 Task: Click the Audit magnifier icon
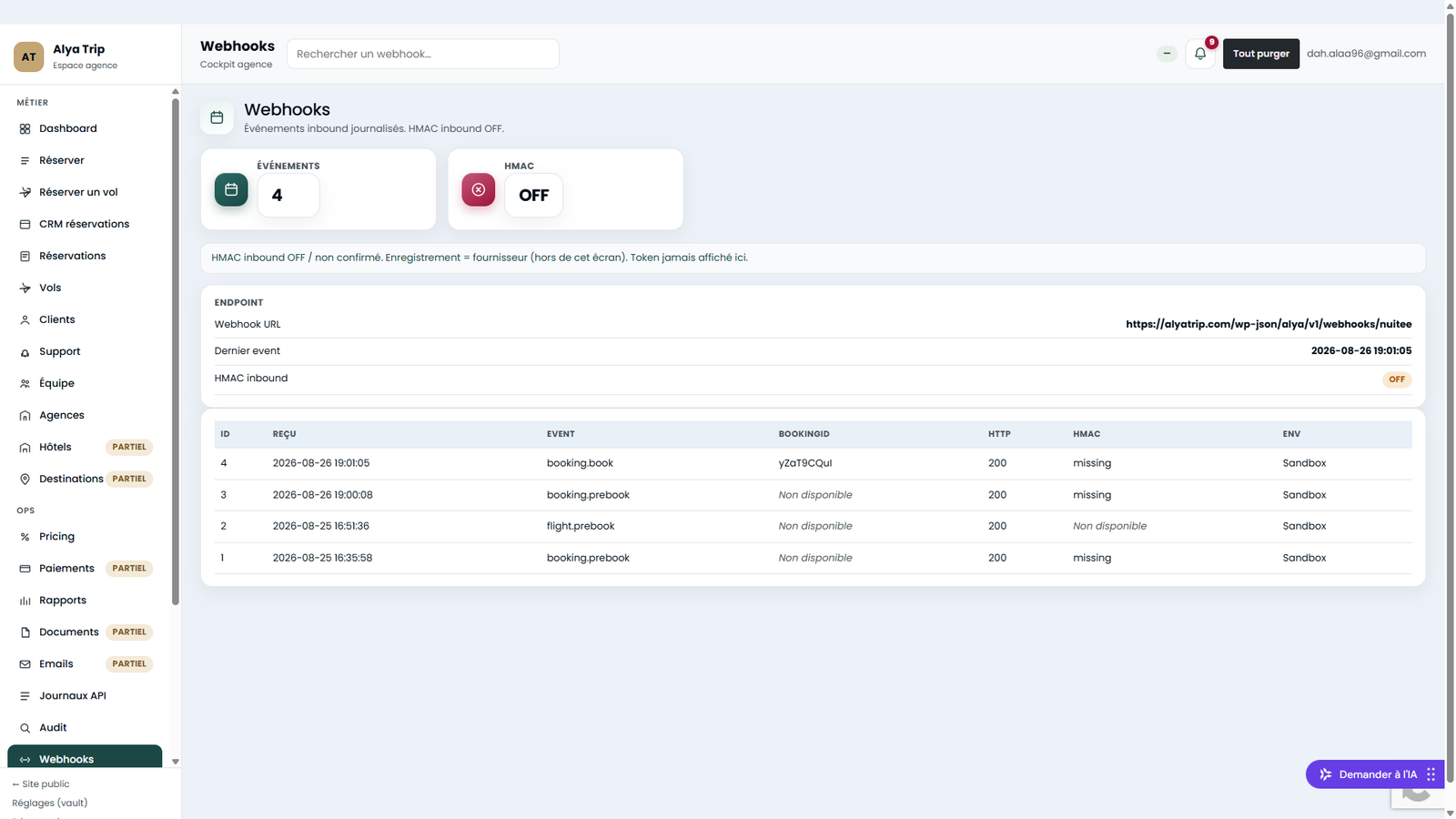point(25,728)
